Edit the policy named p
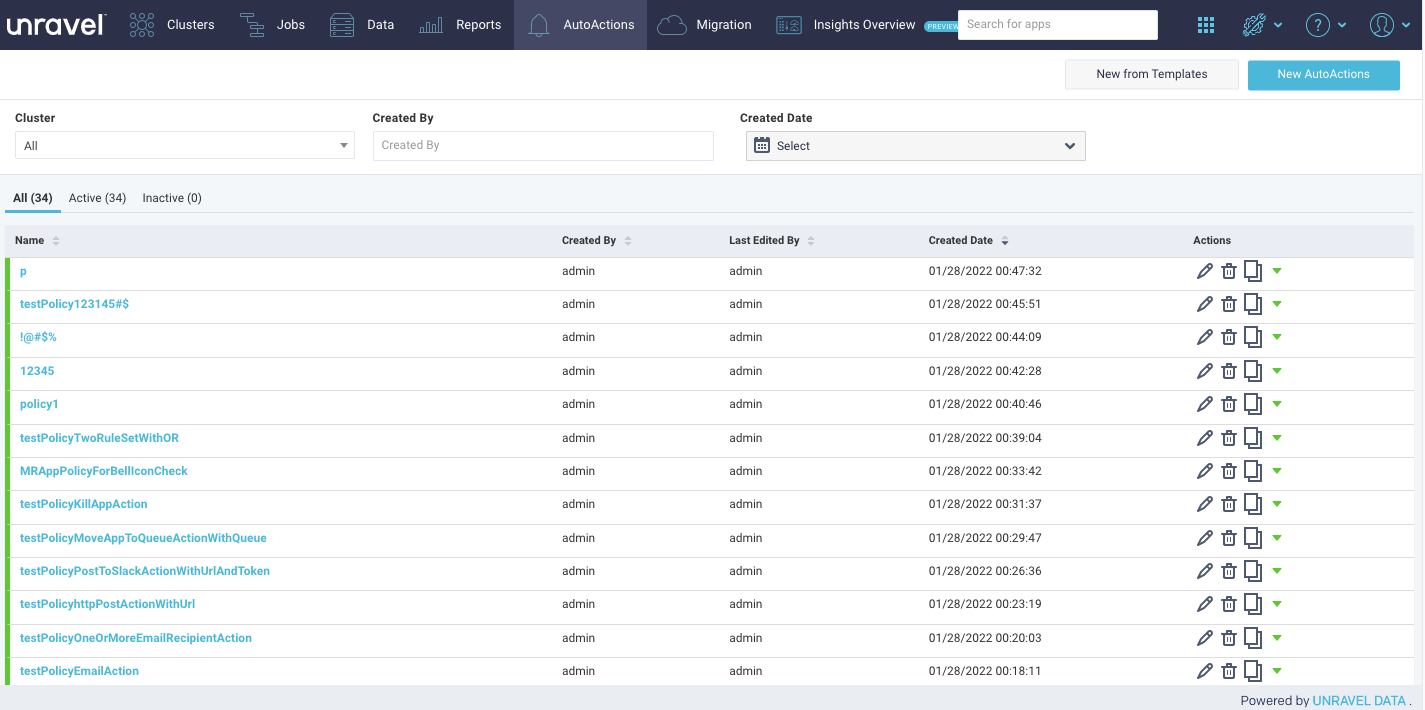Image resolution: width=1425 pixels, height=710 pixels. [x=1205, y=271]
